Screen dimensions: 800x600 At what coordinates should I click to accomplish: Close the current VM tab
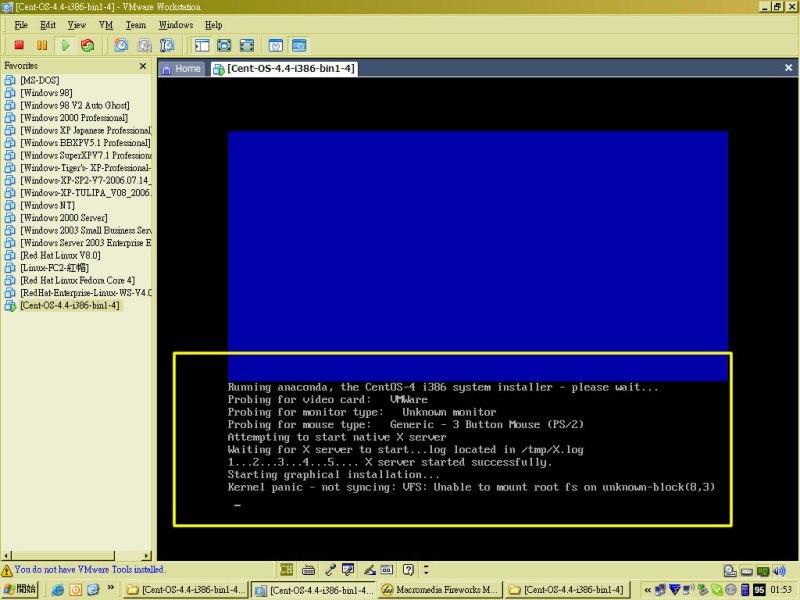click(x=788, y=67)
